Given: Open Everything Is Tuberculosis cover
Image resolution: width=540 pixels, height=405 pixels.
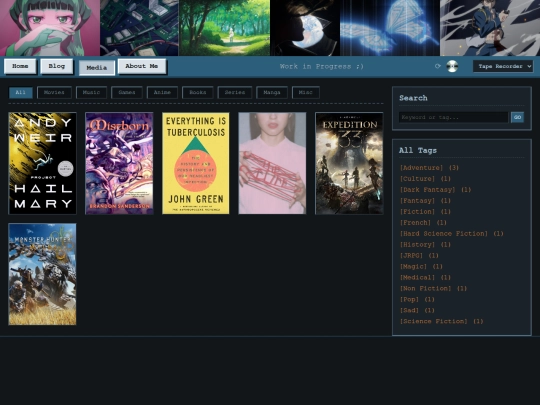Looking at the screenshot, I should point(196,163).
